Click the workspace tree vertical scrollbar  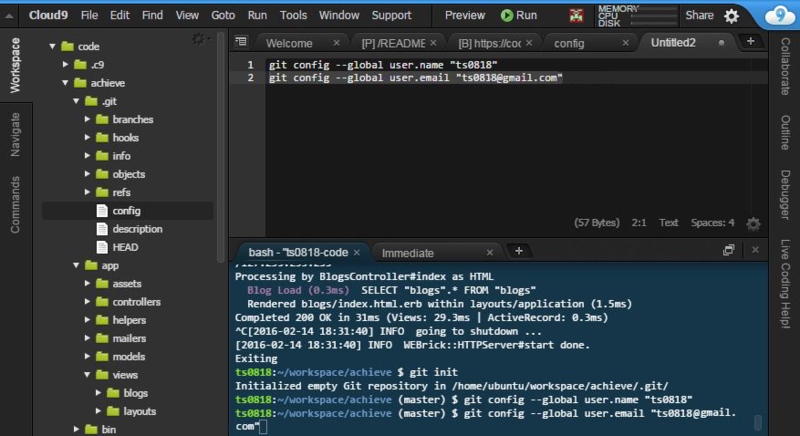220,148
